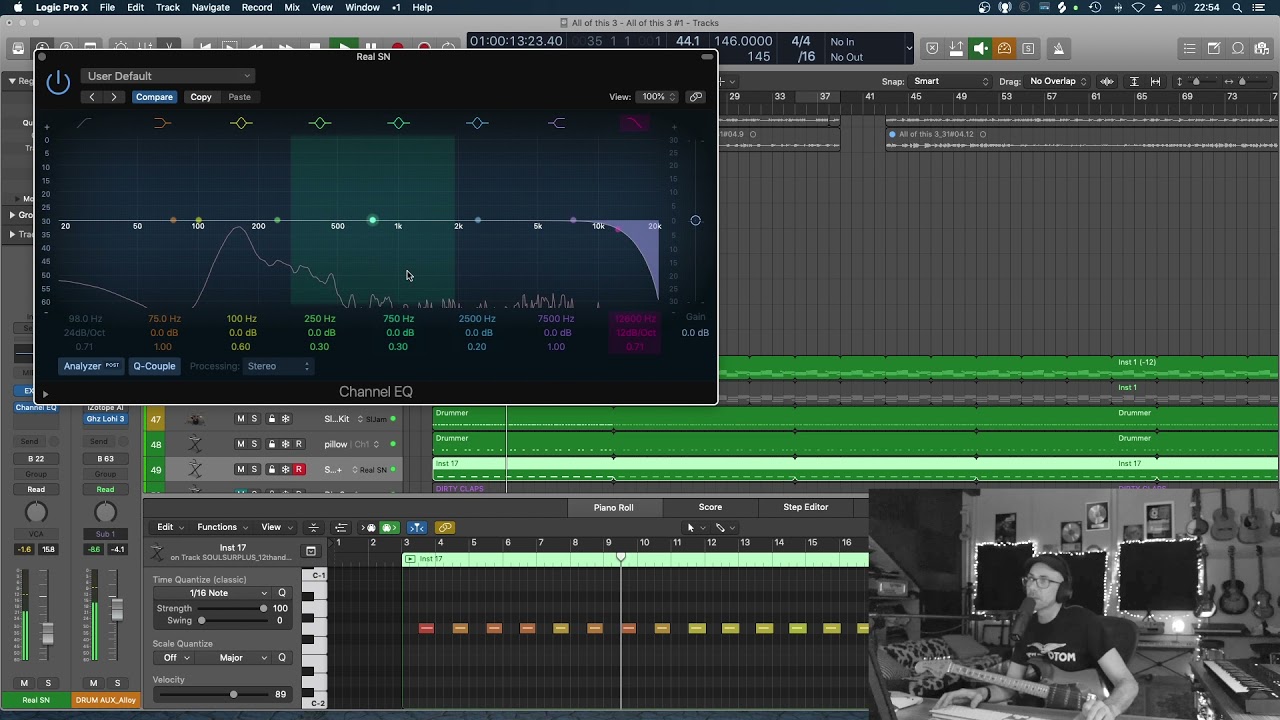Click the vertical auto zoom icon
Screen dimensions: 1280x720
[1134, 81]
